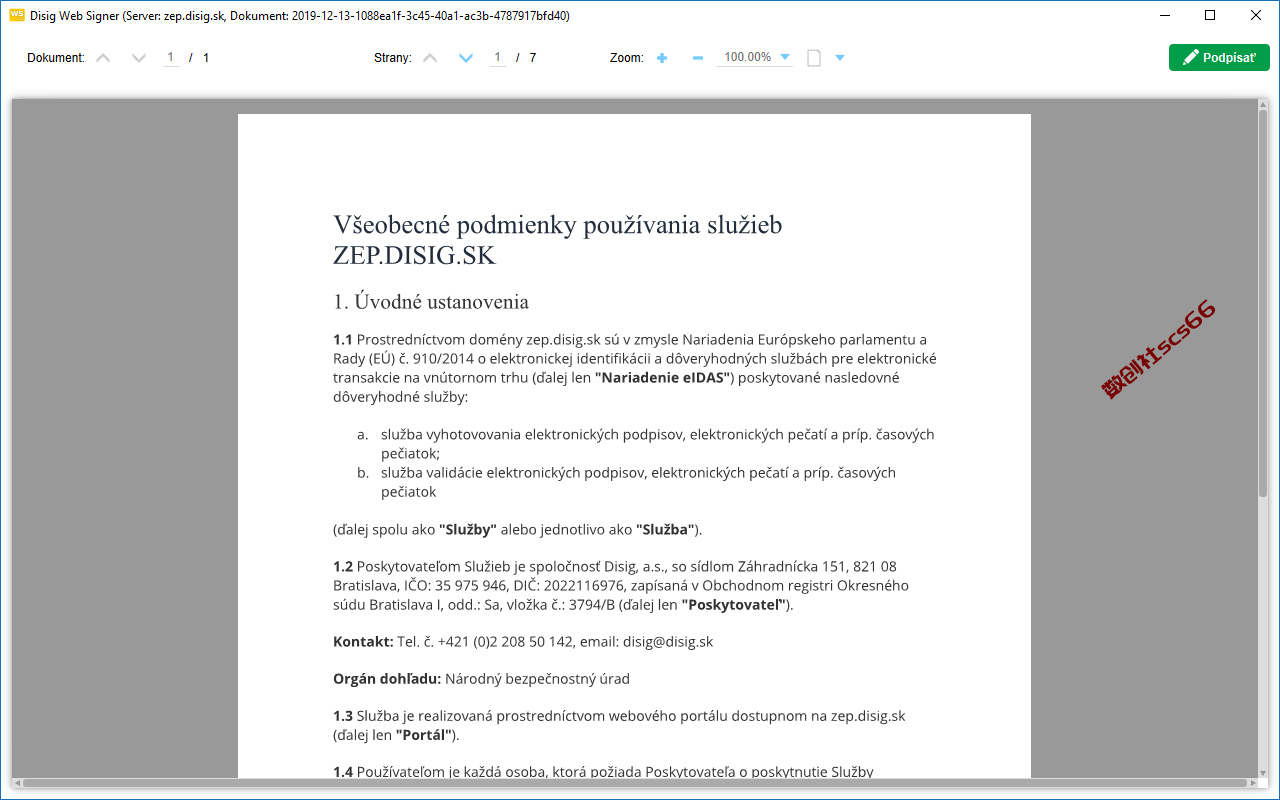Go to next page using Strany down arrow

[x=466, y=58]
